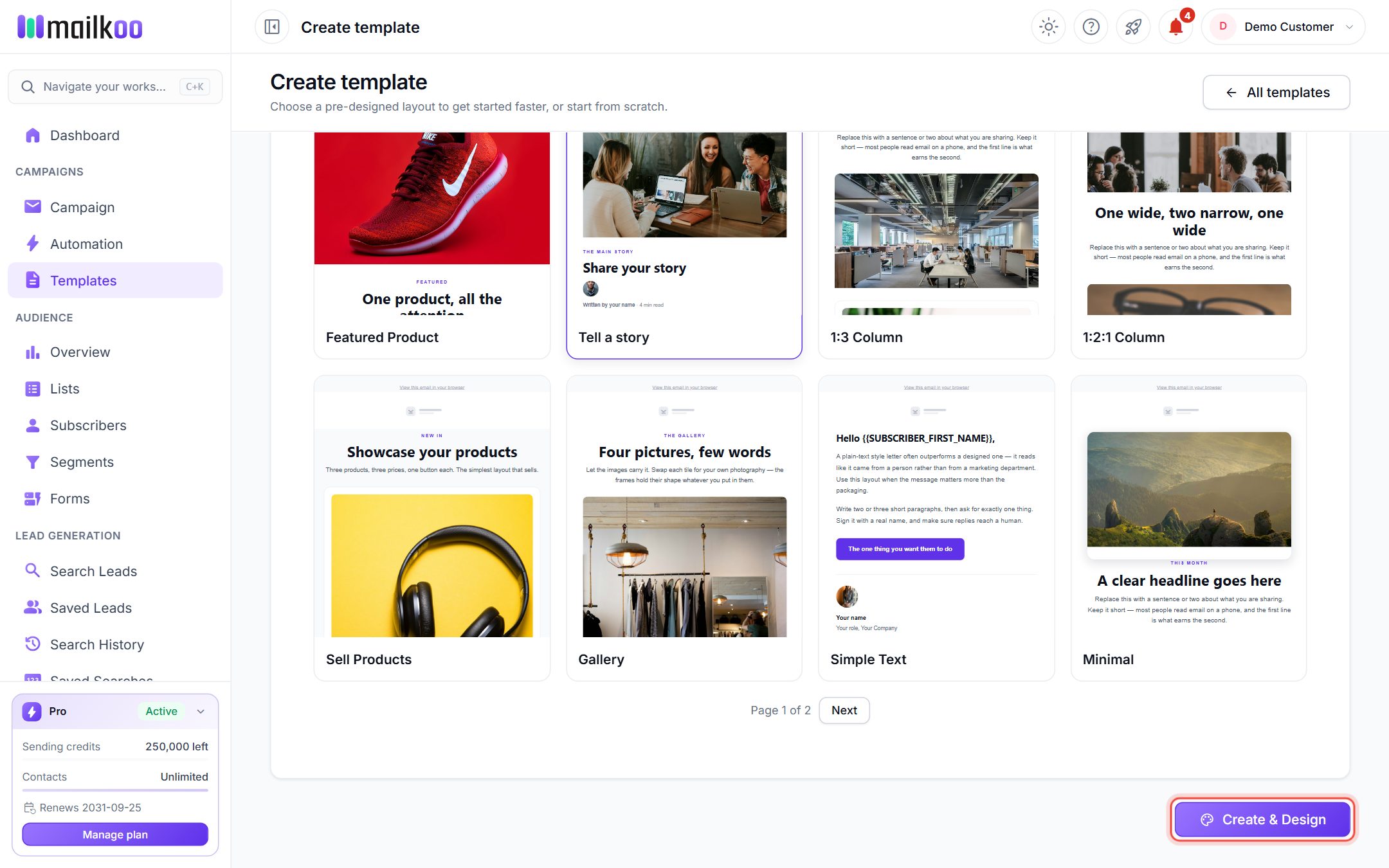Screen dimensions: 1389x868
Task: Select the Simple Text template card
Action: 936,528
